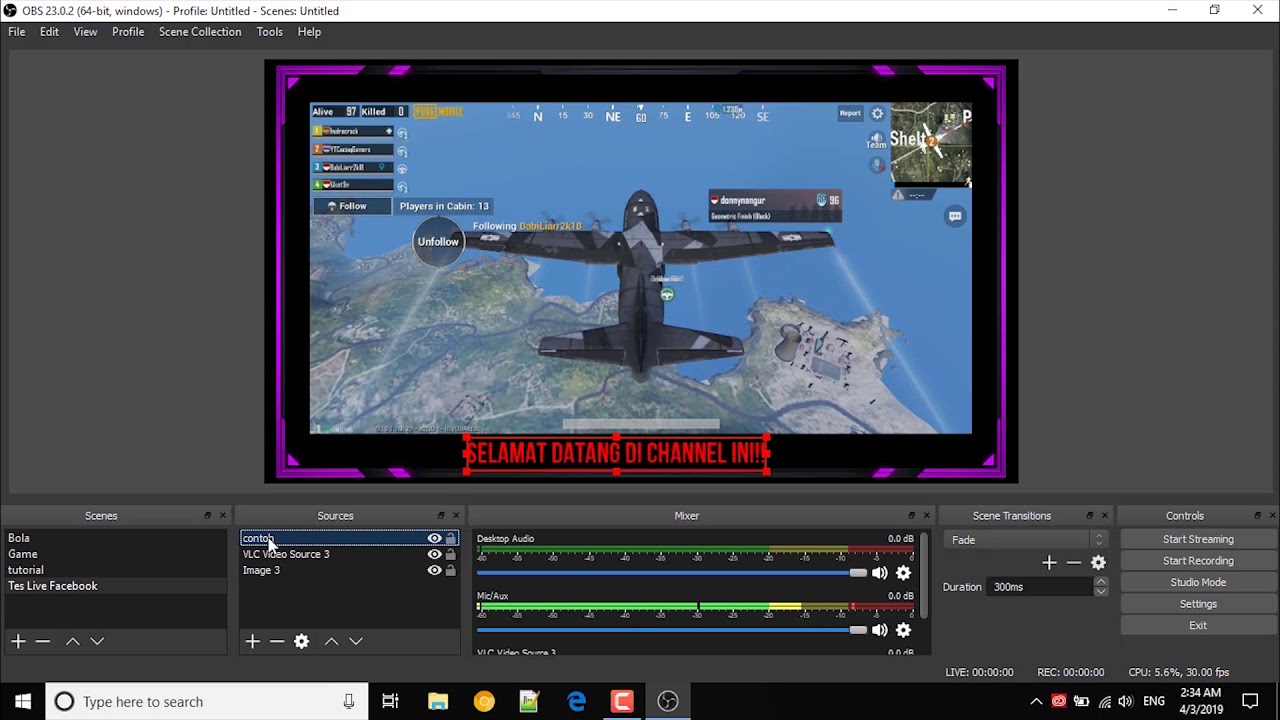
Task: Click the OBS Studio taskbar icon
Action: (x=668, y=701)
